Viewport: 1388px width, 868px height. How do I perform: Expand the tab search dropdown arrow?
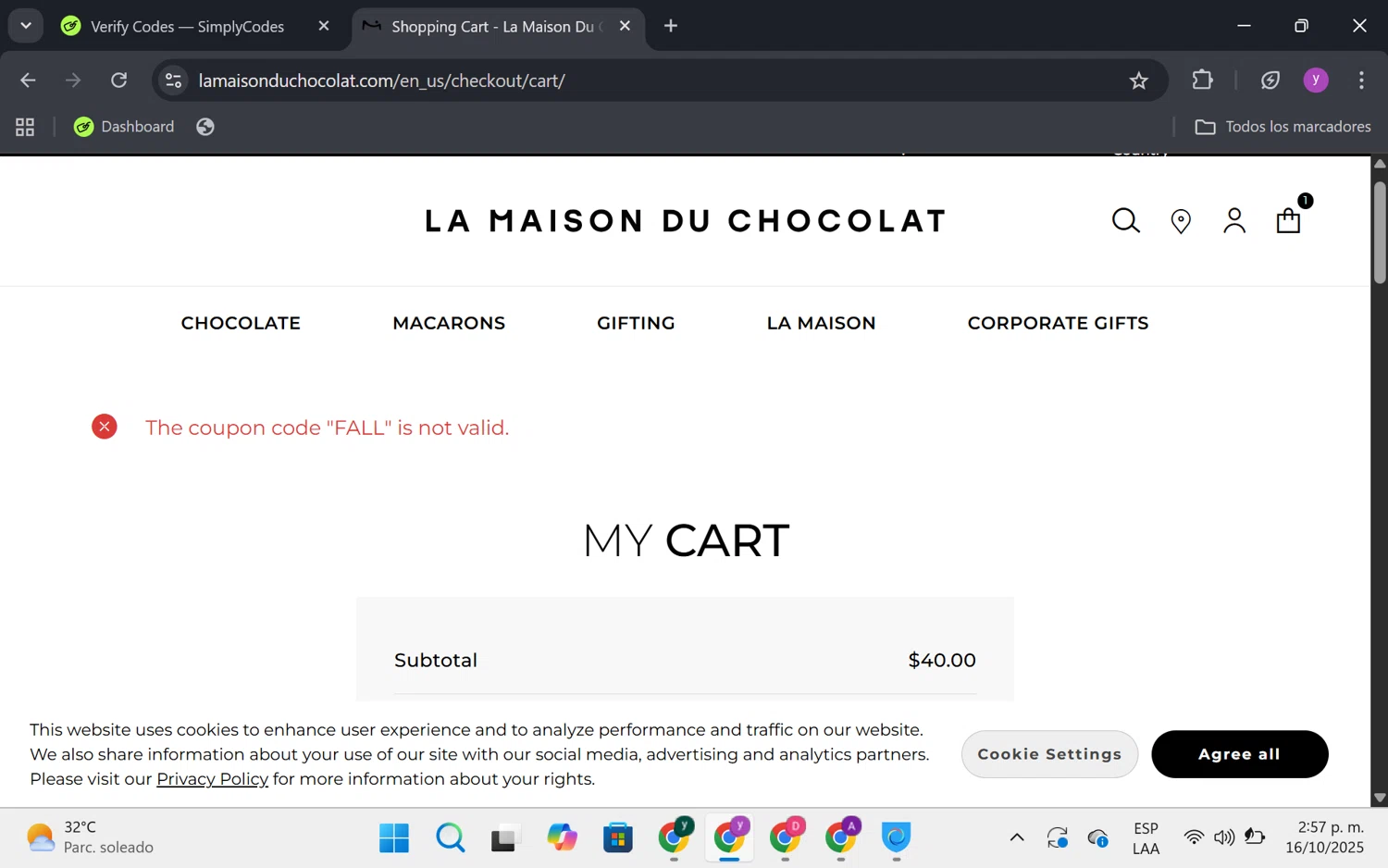pos(26,26)
